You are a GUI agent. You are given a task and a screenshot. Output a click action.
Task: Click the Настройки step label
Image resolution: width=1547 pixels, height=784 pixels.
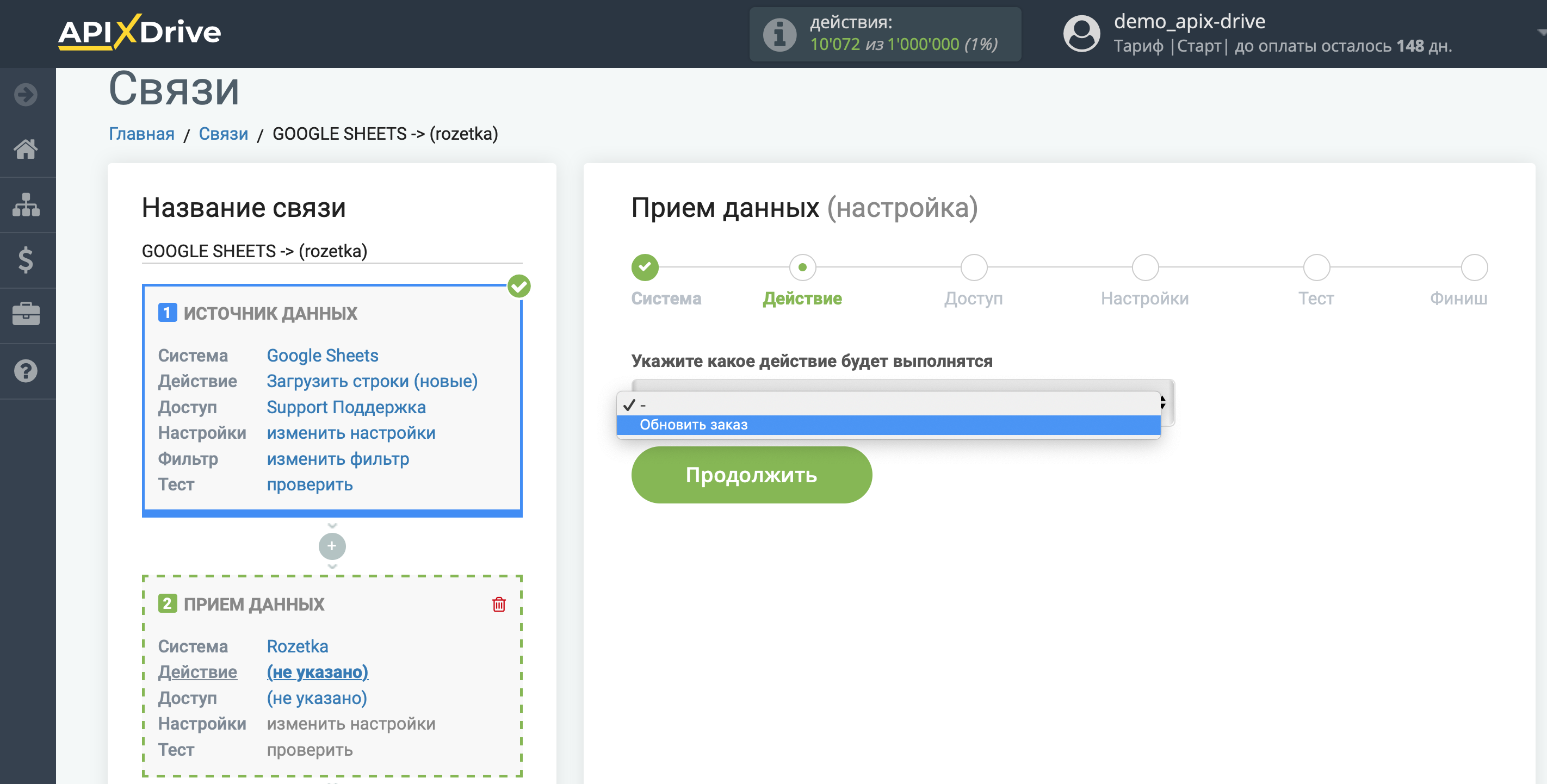click(1144, 298)
